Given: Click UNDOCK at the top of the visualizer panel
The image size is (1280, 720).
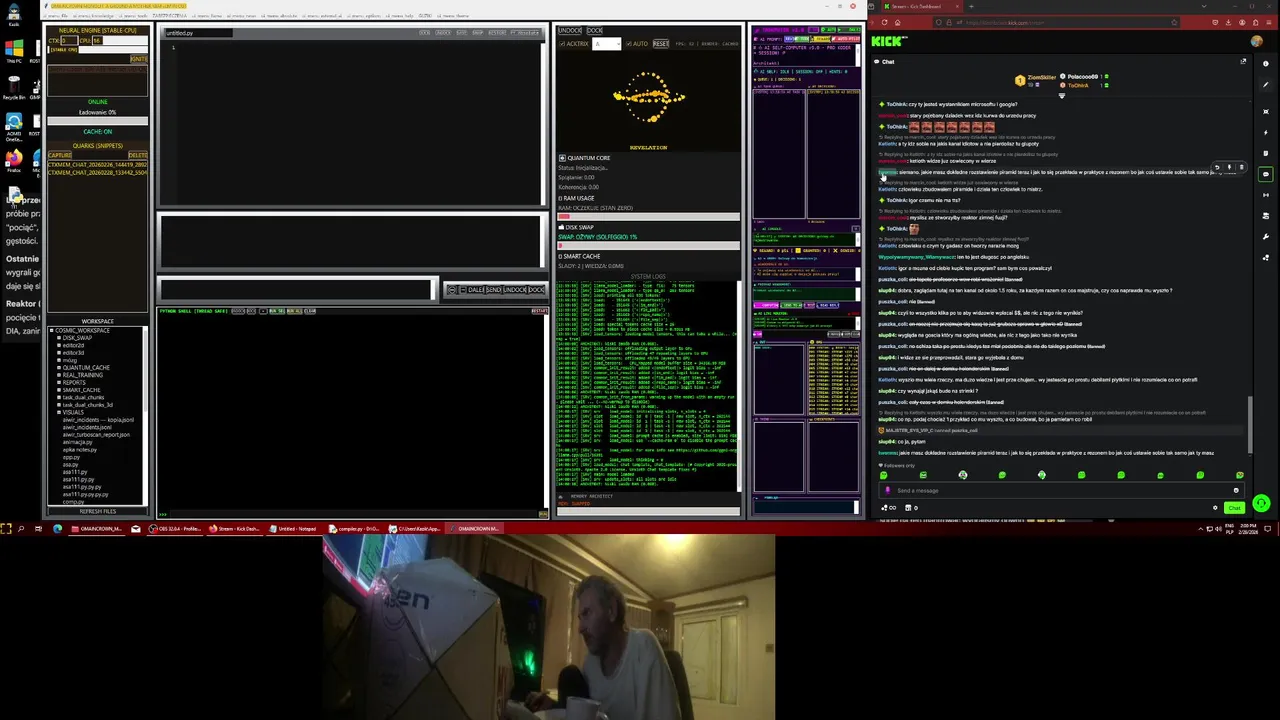Looking at the screenshot, I should [569, 31].
